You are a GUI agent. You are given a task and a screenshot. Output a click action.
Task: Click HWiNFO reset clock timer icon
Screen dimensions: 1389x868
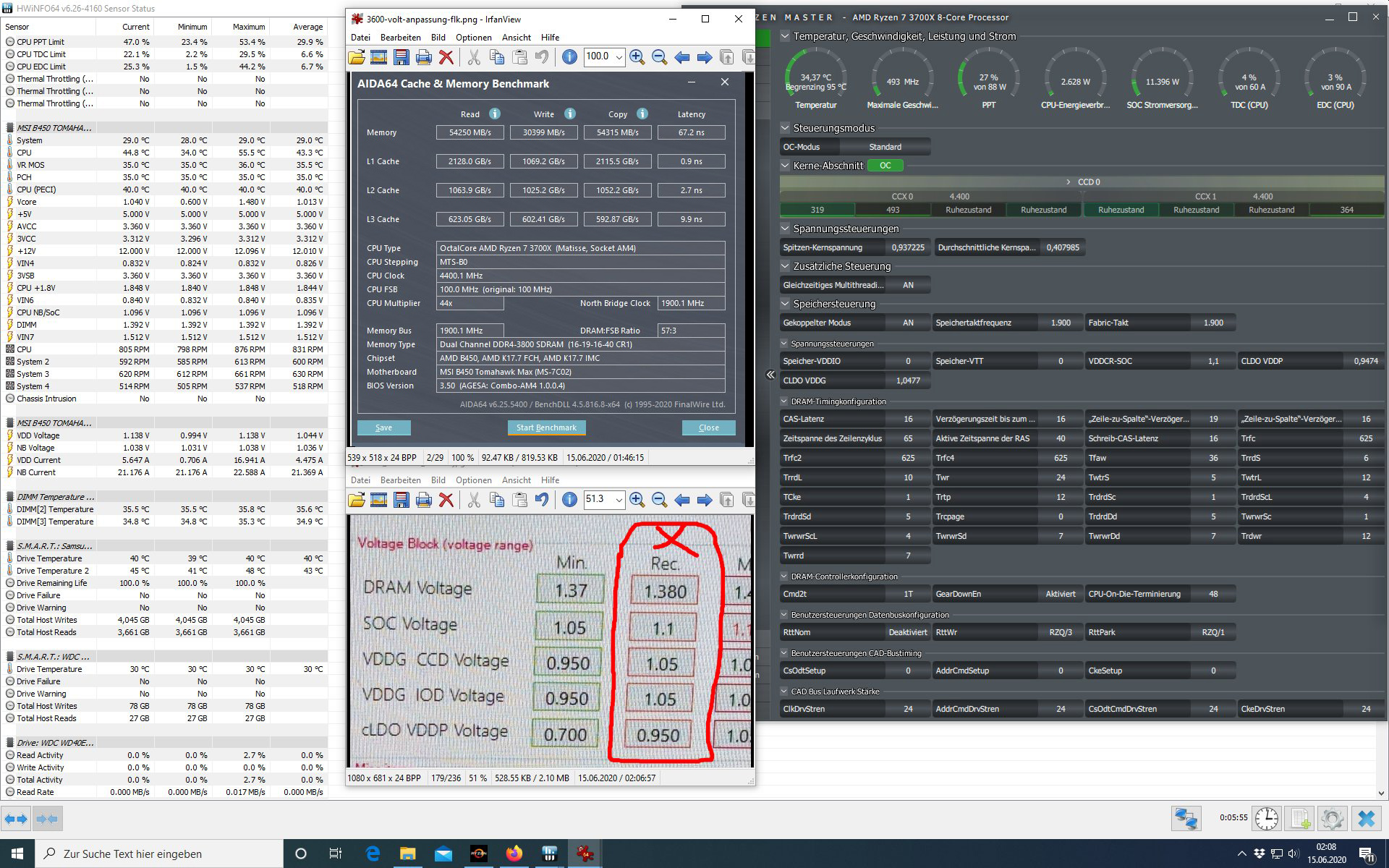pyautogui.click(x=1266, y=819)
